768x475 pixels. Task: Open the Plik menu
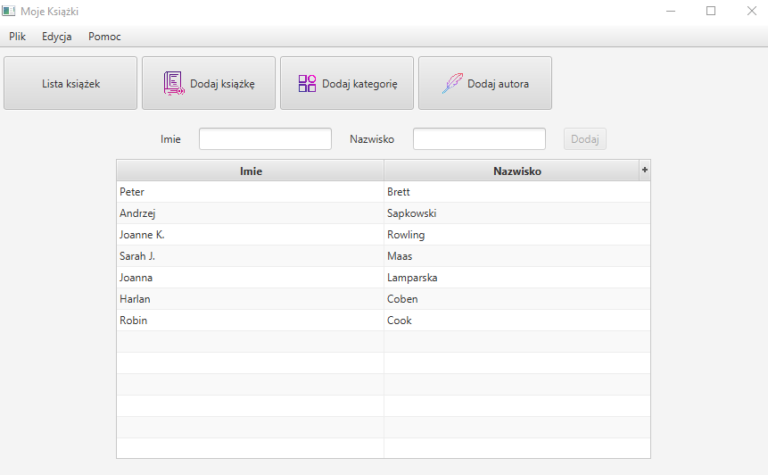[x=17, y=36]
